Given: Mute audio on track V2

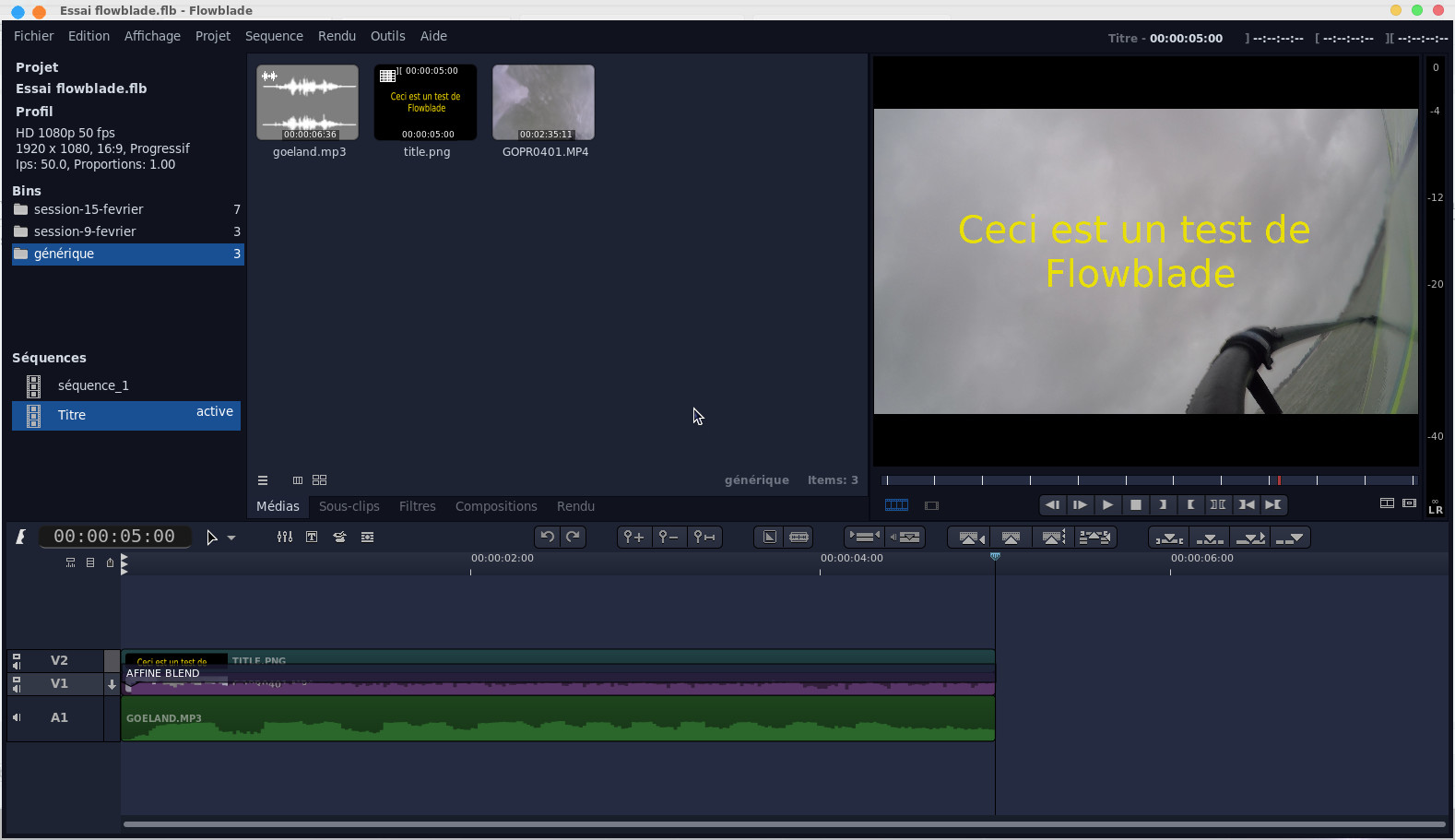Looking at the screenshot, I should click(17, 665).
